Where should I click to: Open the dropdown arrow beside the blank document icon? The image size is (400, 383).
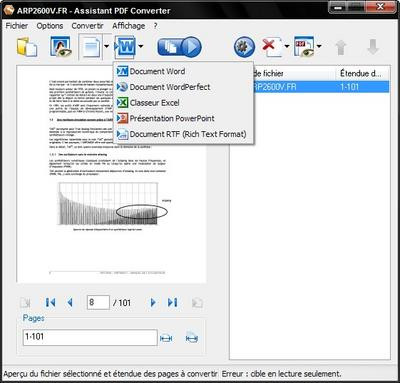click(x=107, y=46)
